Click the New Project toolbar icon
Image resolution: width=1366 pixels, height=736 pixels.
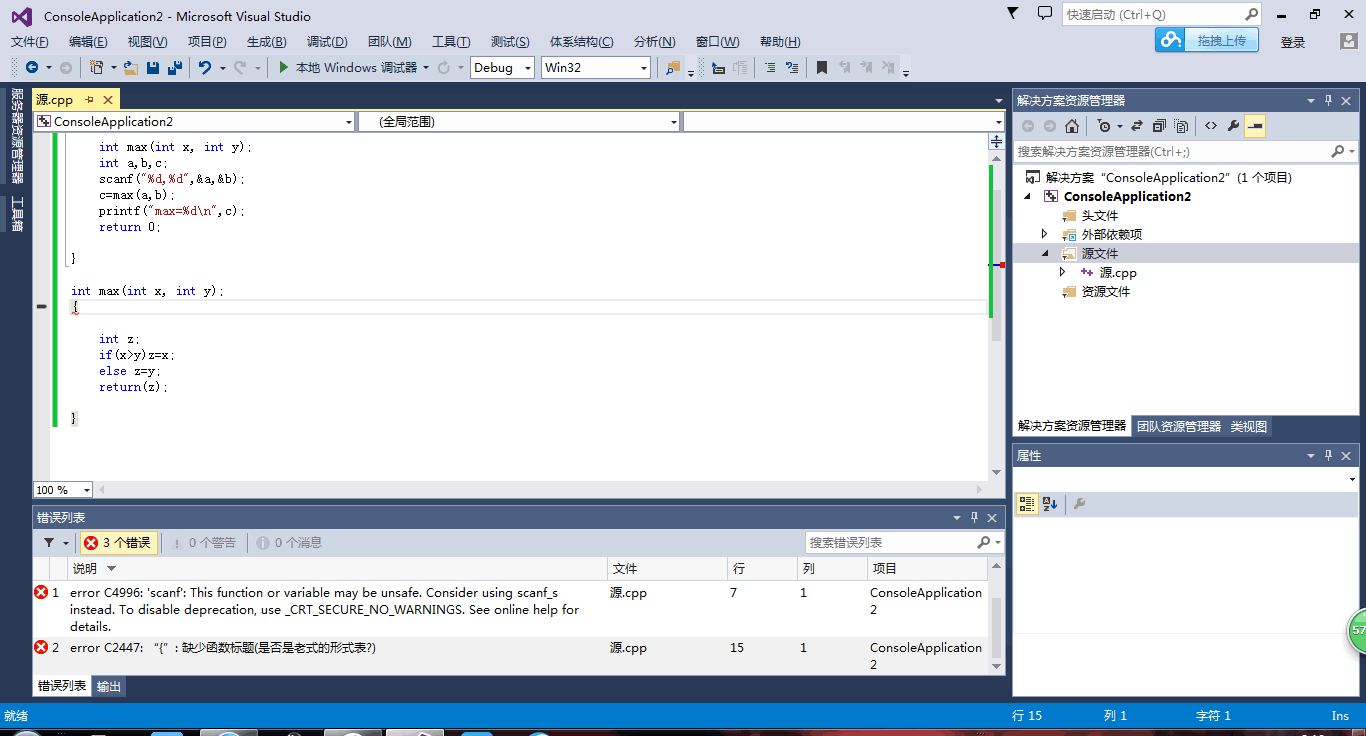tap(97, 67)
